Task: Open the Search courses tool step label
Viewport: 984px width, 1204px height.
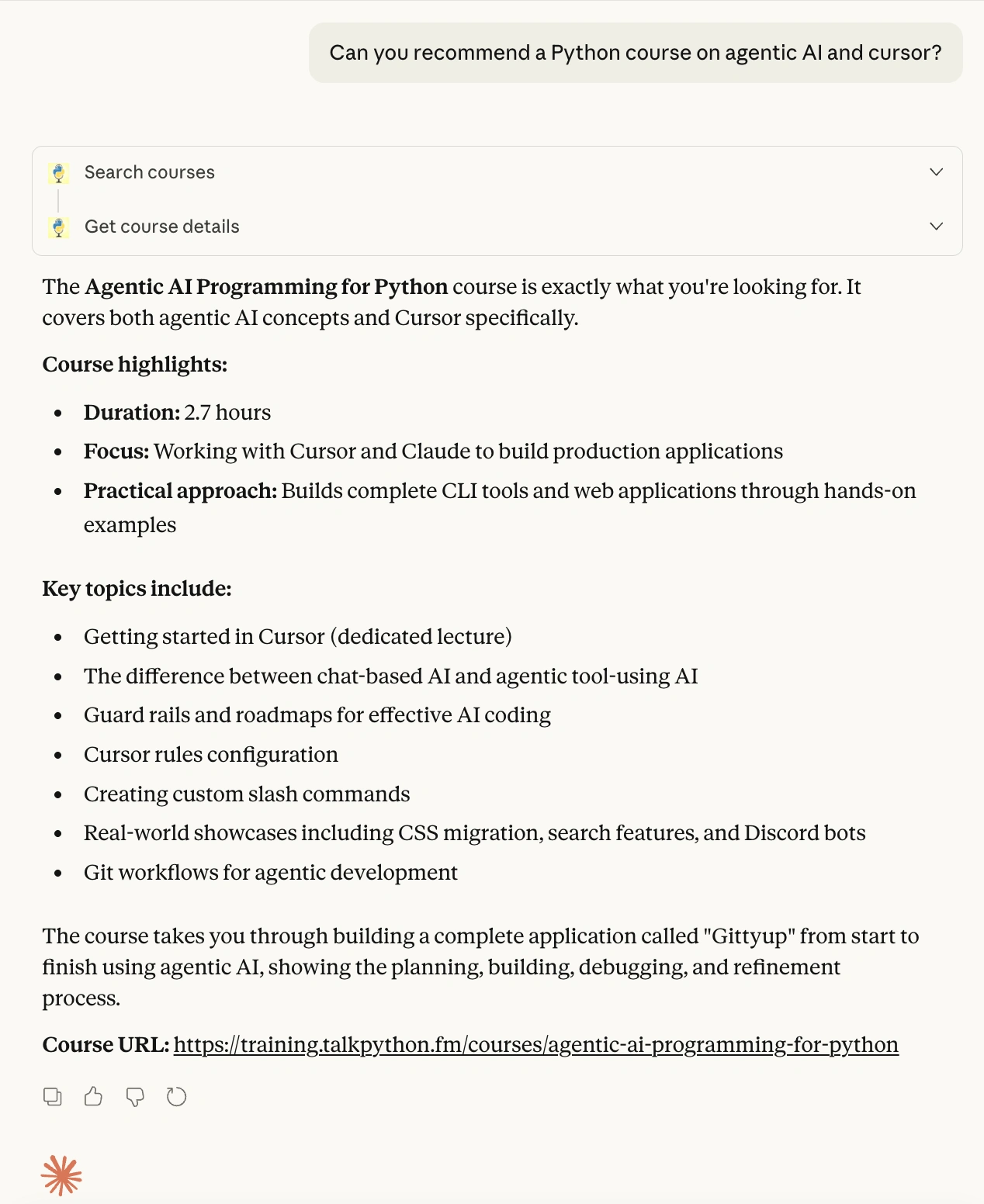Action: click(x=150, y=172)
